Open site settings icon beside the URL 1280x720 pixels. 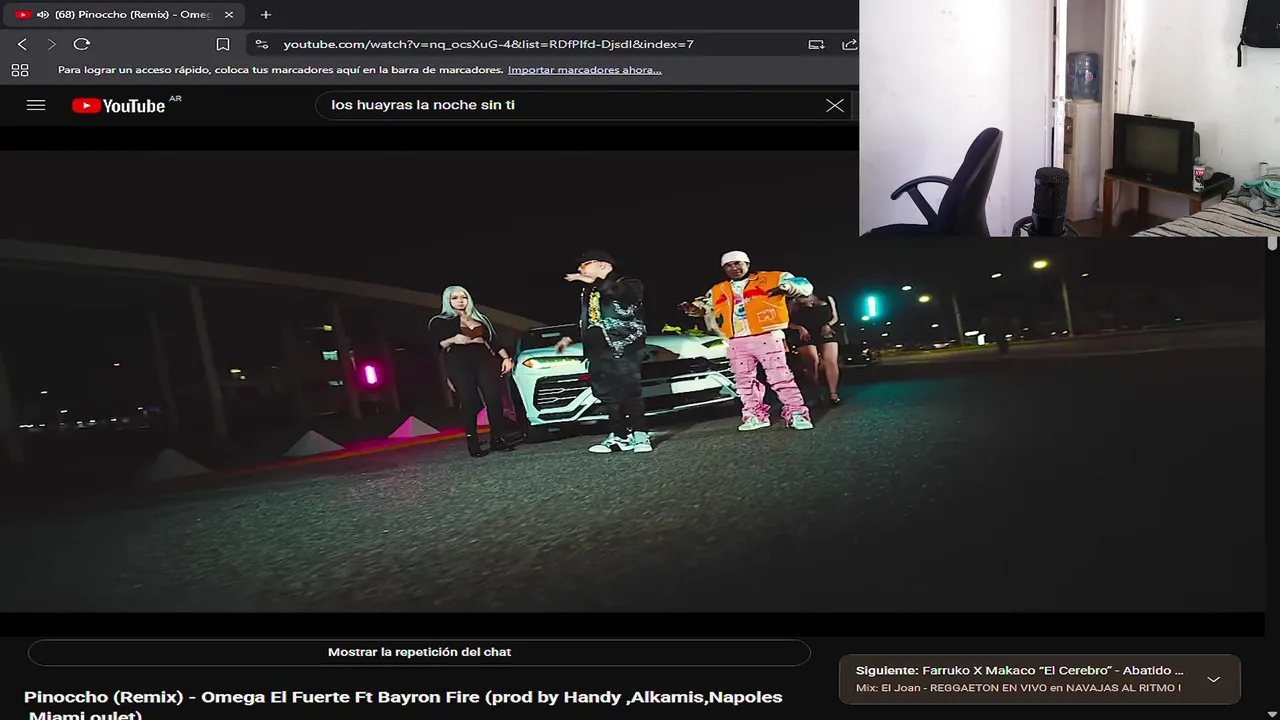(x=262, y=44)
